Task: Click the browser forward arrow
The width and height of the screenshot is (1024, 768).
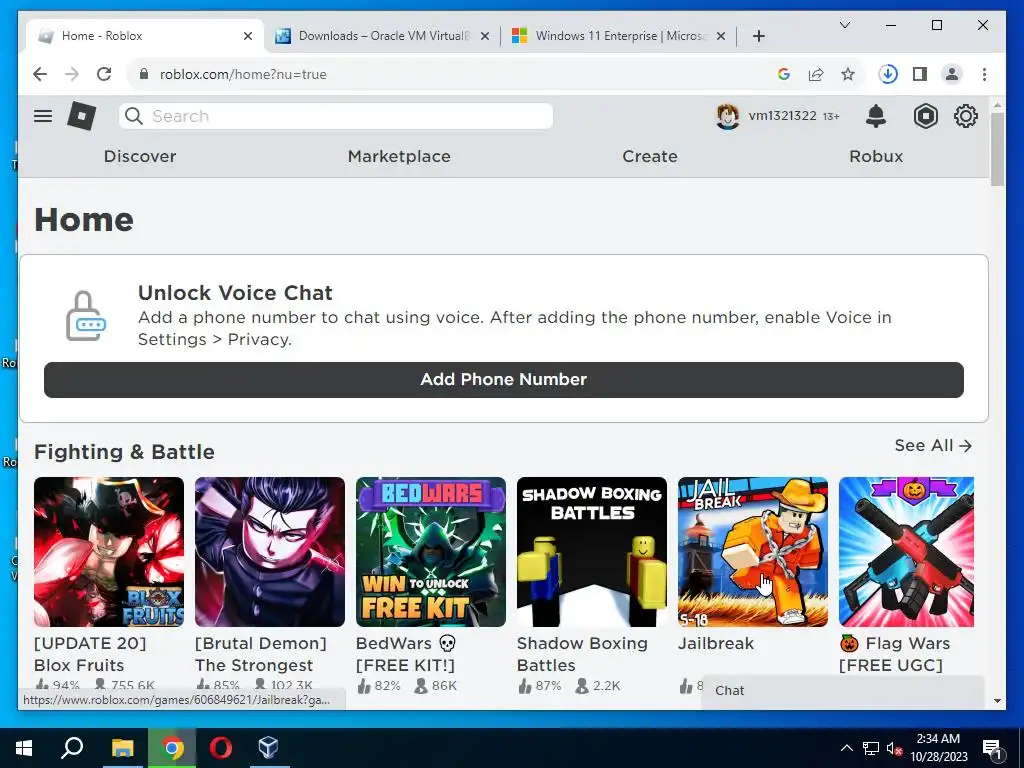Action: click(x=72, y=74)
